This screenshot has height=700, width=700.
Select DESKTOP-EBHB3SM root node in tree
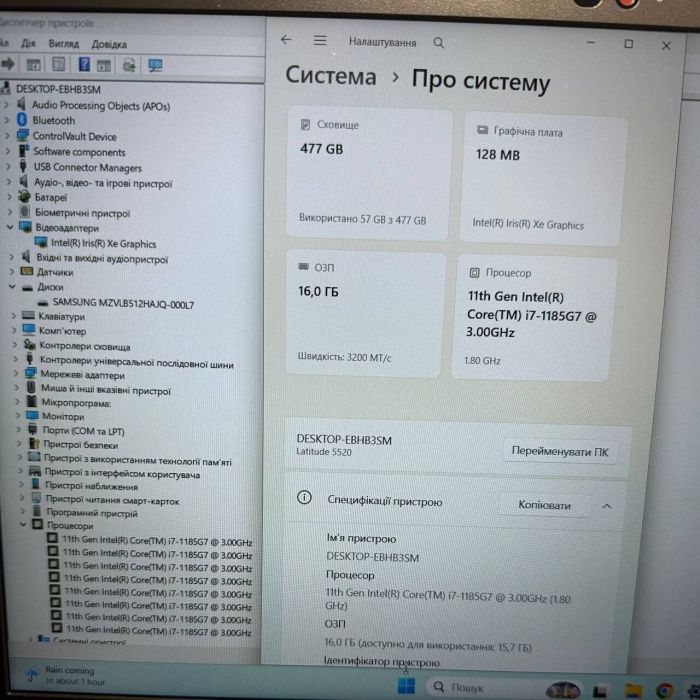coord(58,89)
